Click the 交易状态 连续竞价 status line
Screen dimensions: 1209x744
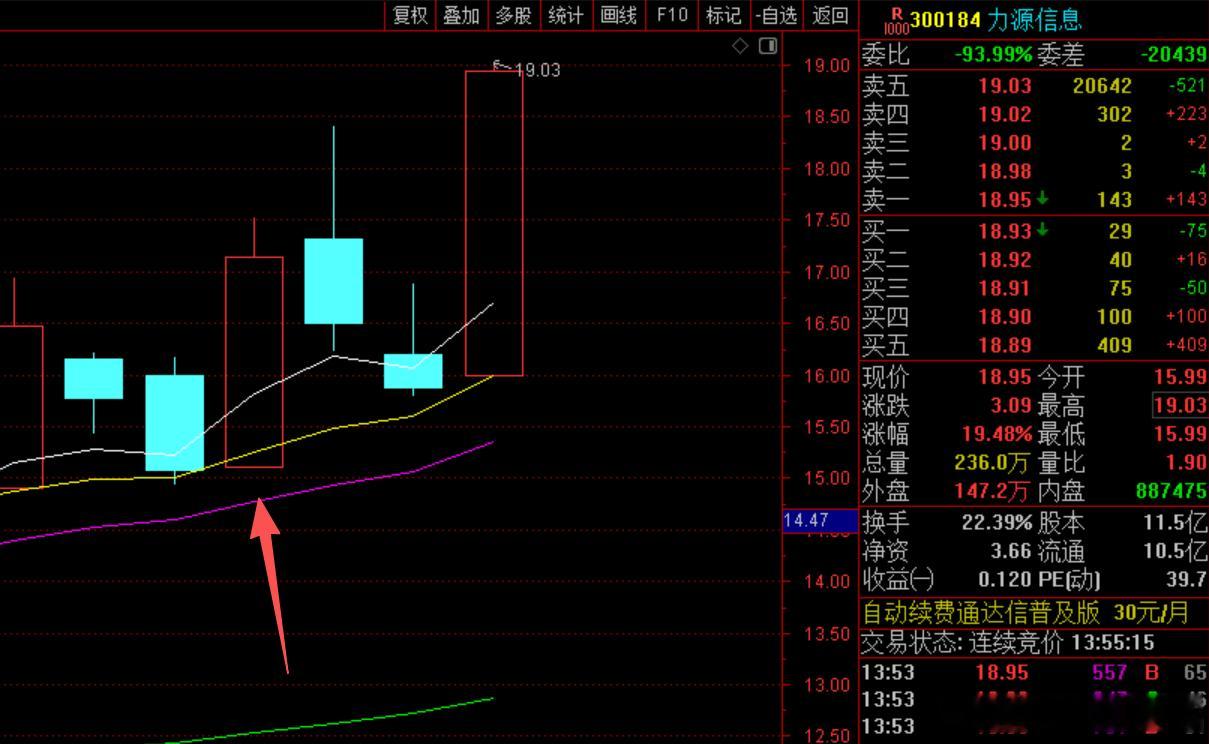coord(1008,642)
